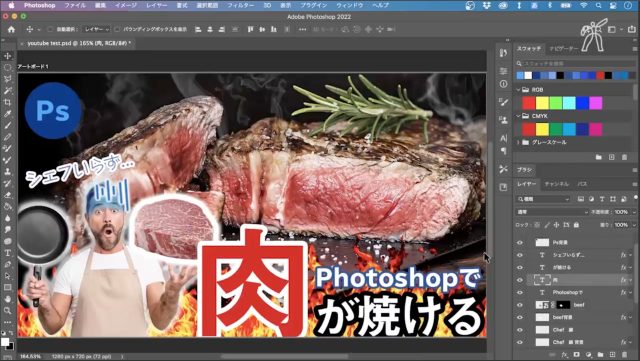Open the History panel icon in side strip
The height and width of the screenshot is (361, 640).
503,53
